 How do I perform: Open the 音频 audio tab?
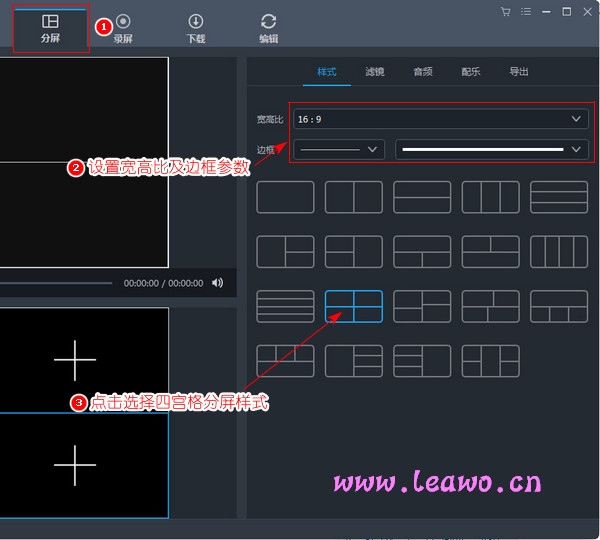click(x=423, y=72)
